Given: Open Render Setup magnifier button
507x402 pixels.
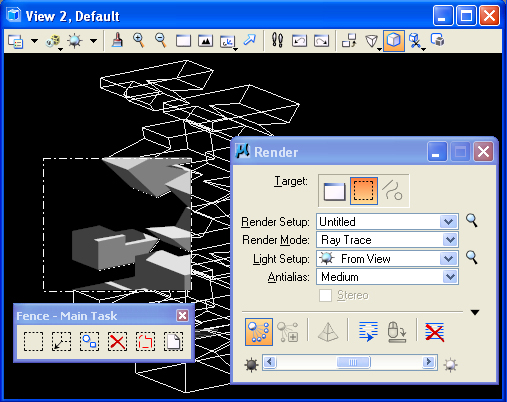Looking at the screenshot, I should click(472, 221).
